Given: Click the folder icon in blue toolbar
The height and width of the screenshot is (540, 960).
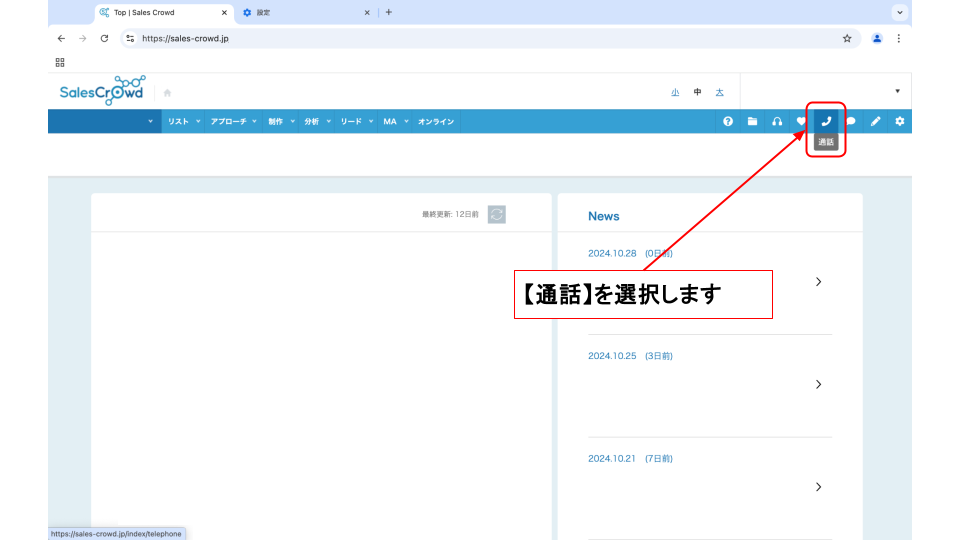Looking at the screenshot, I should tap(752, 121).
